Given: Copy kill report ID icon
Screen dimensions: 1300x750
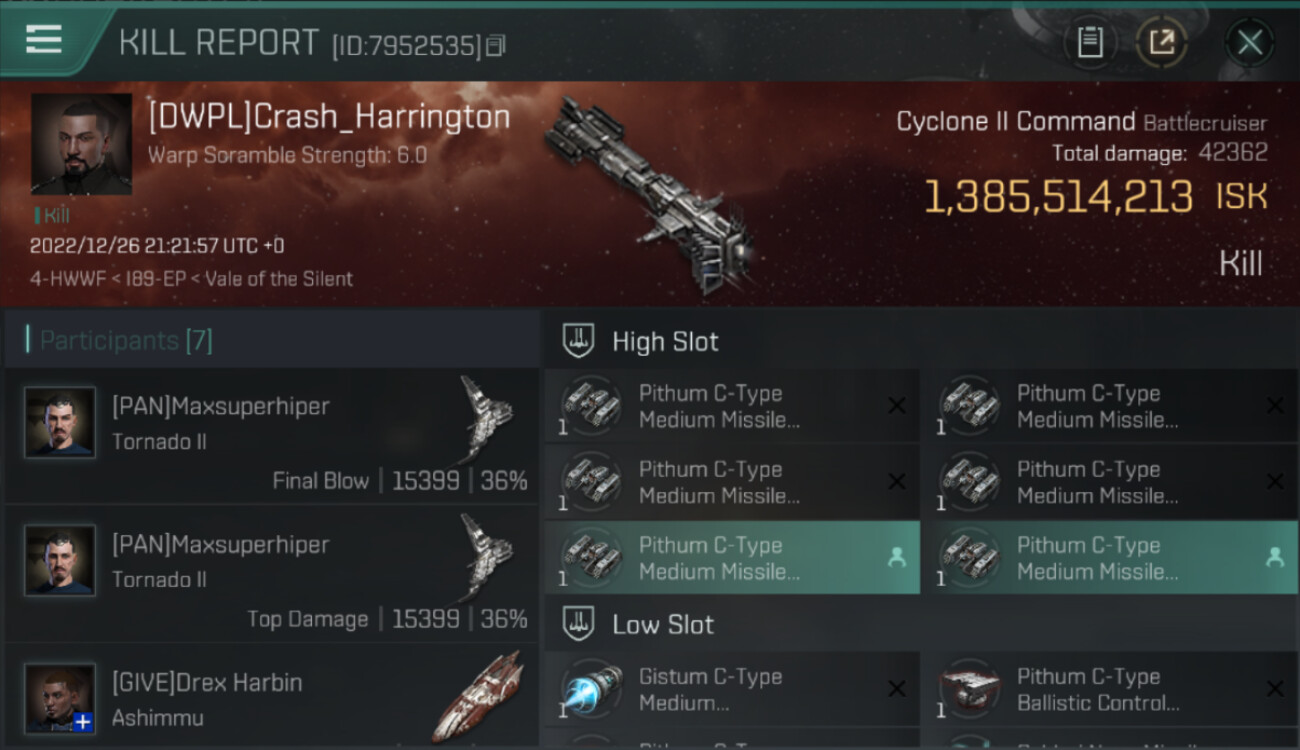Looking at the screenshot, I should 496,45.
